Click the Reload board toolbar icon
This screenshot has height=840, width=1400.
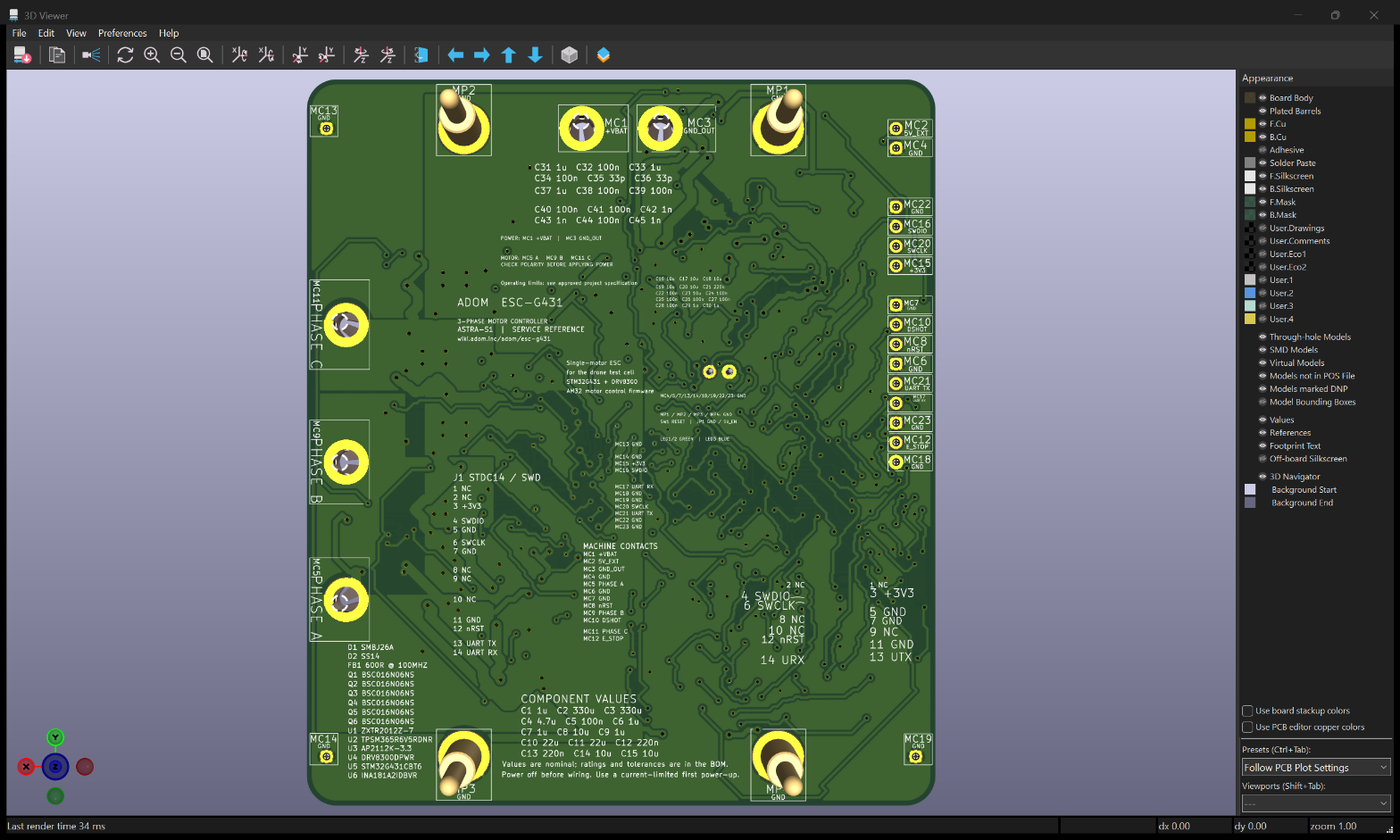[22, 55]
